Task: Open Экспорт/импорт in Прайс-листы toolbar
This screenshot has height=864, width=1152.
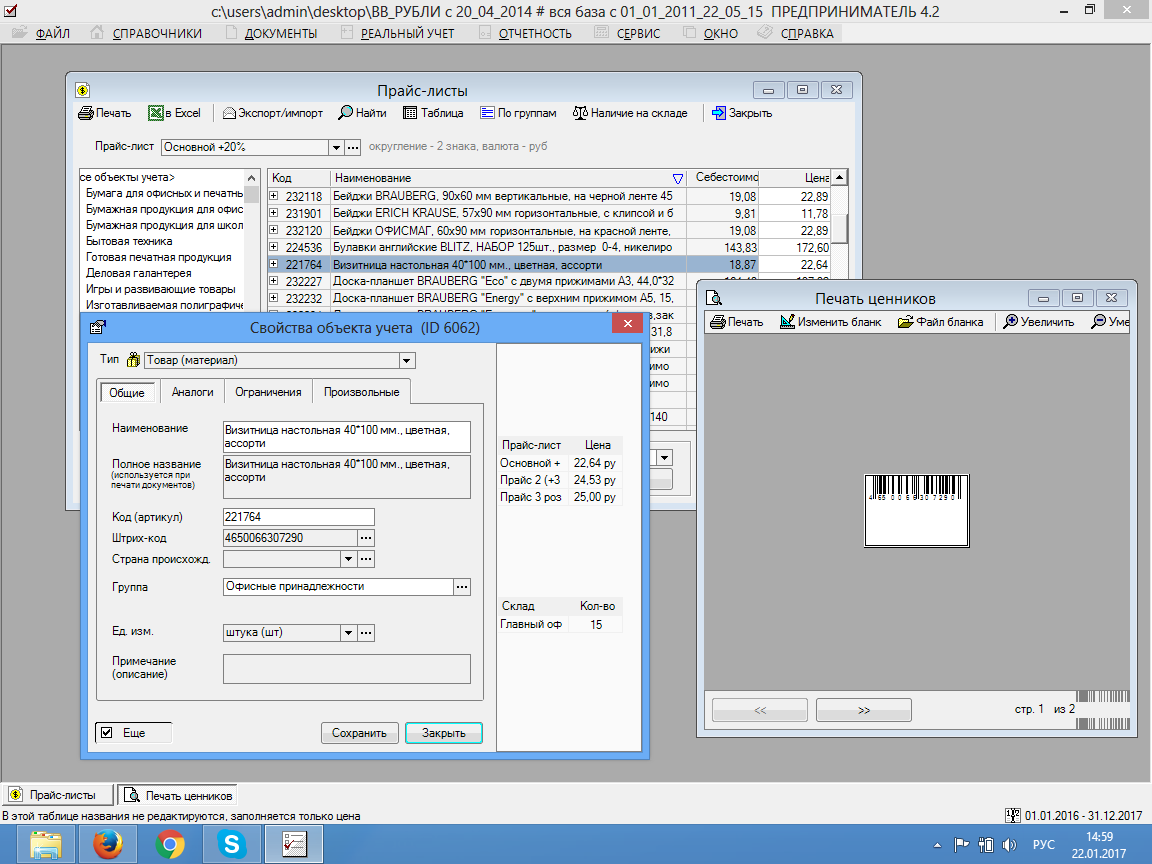Action: tap(273, 113)
